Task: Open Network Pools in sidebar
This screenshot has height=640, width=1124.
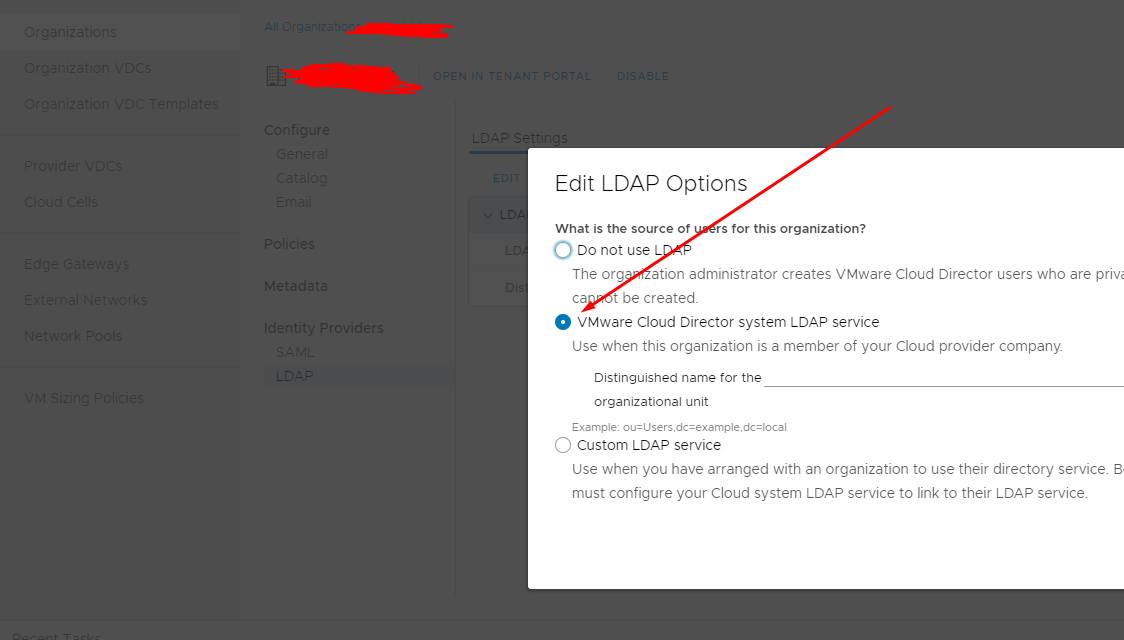Action: coord(73,336)
